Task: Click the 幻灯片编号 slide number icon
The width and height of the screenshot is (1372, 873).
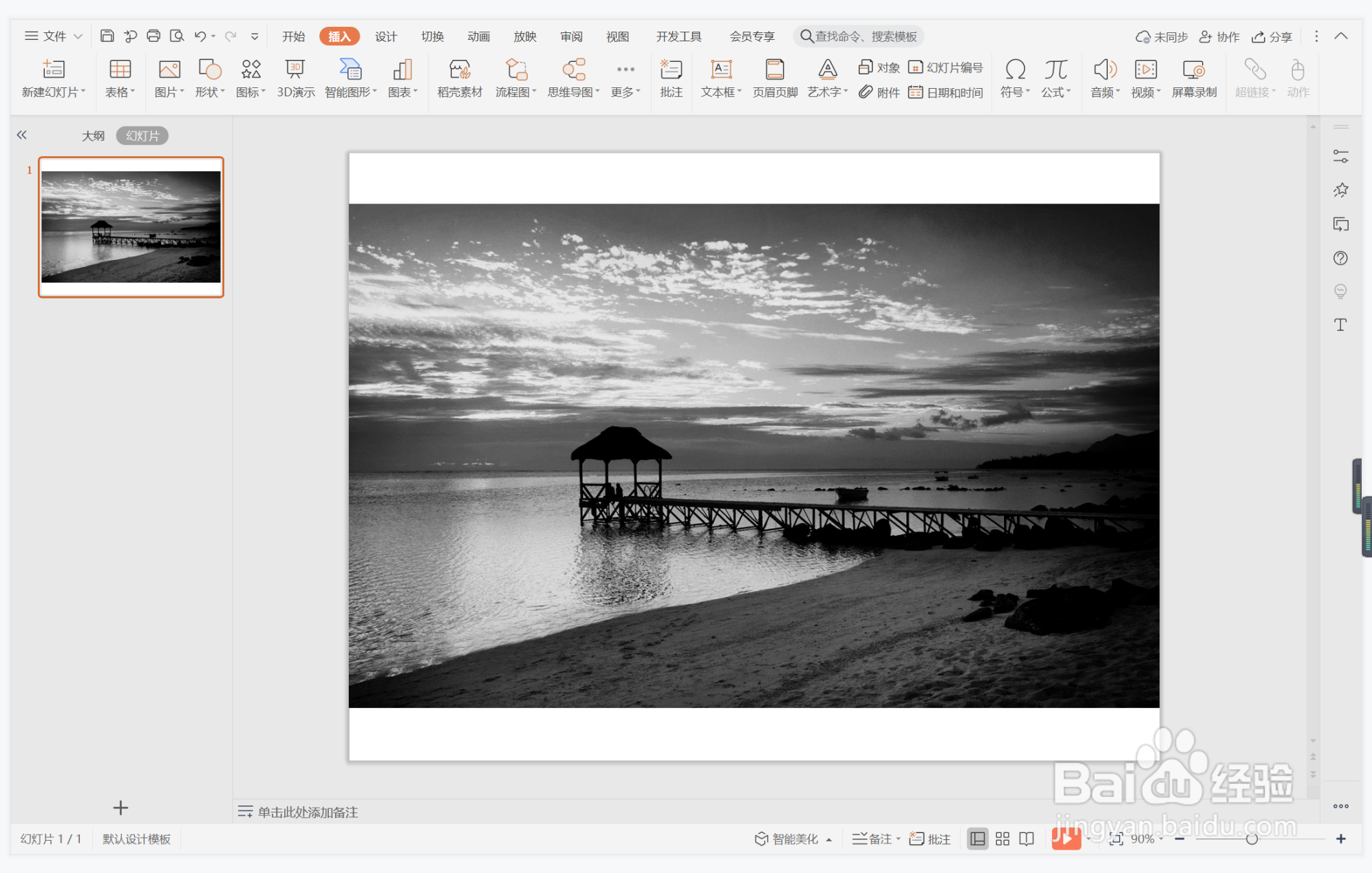Action: [x=947, y=67]
